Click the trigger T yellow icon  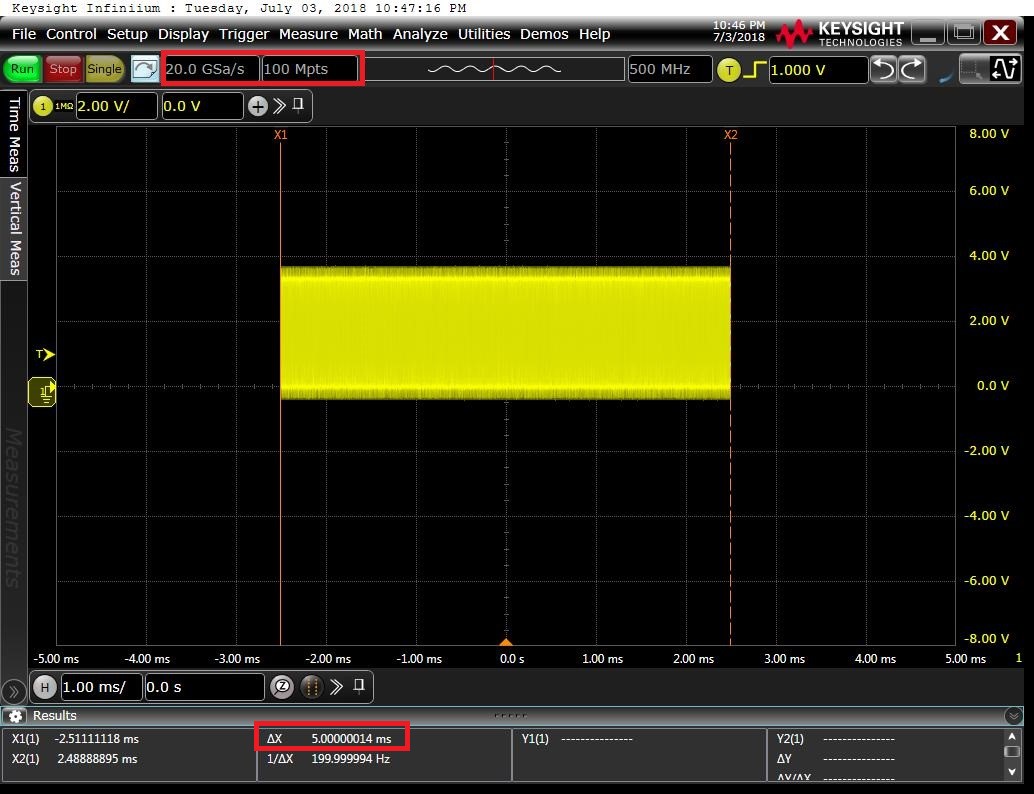point(728,69)
